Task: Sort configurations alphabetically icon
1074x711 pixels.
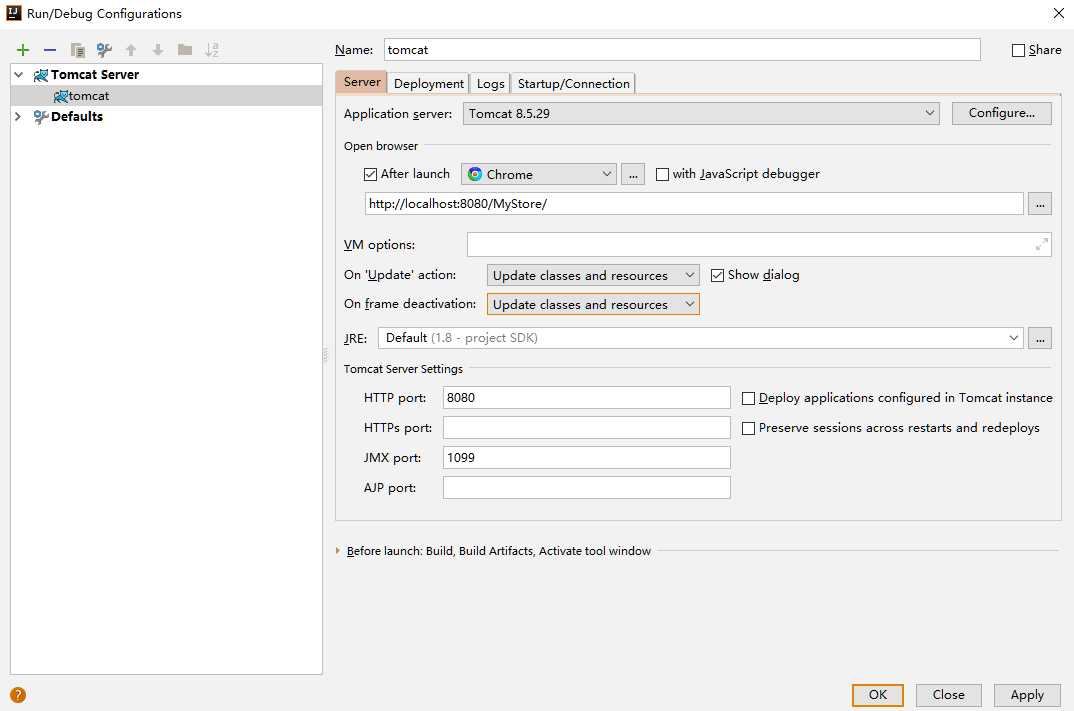Action: [212, 50]
